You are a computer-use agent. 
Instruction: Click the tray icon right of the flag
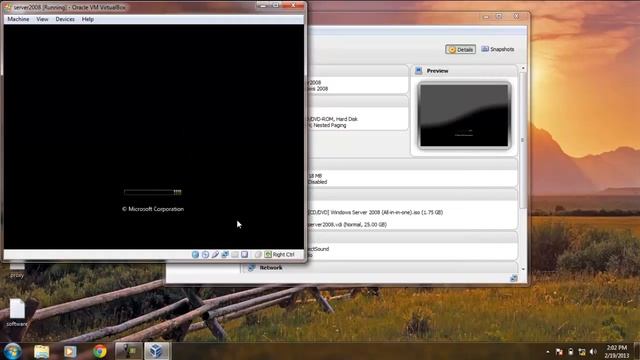pyautogui.click(x=570, y=352)
